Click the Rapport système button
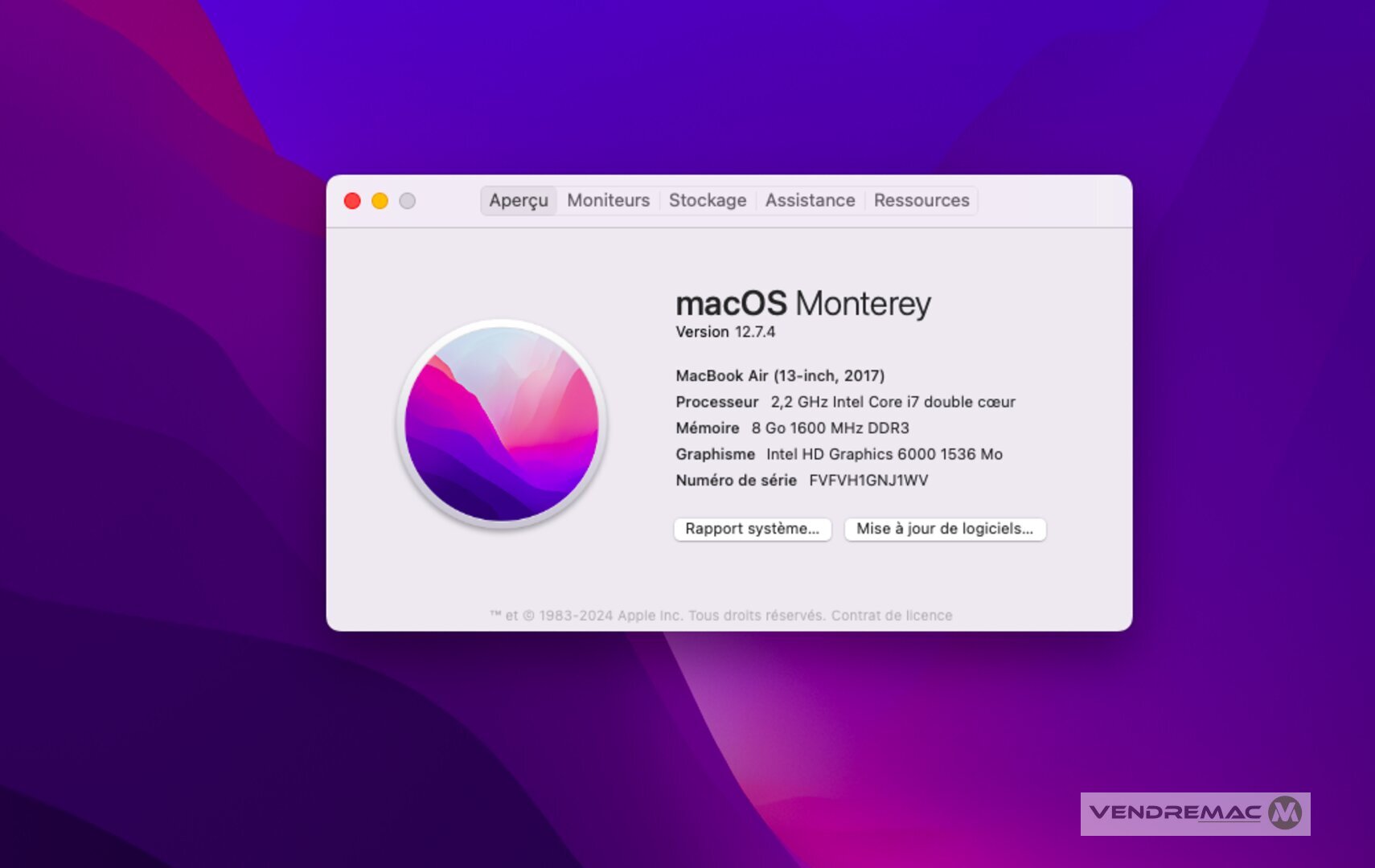 tap(752, 529)
